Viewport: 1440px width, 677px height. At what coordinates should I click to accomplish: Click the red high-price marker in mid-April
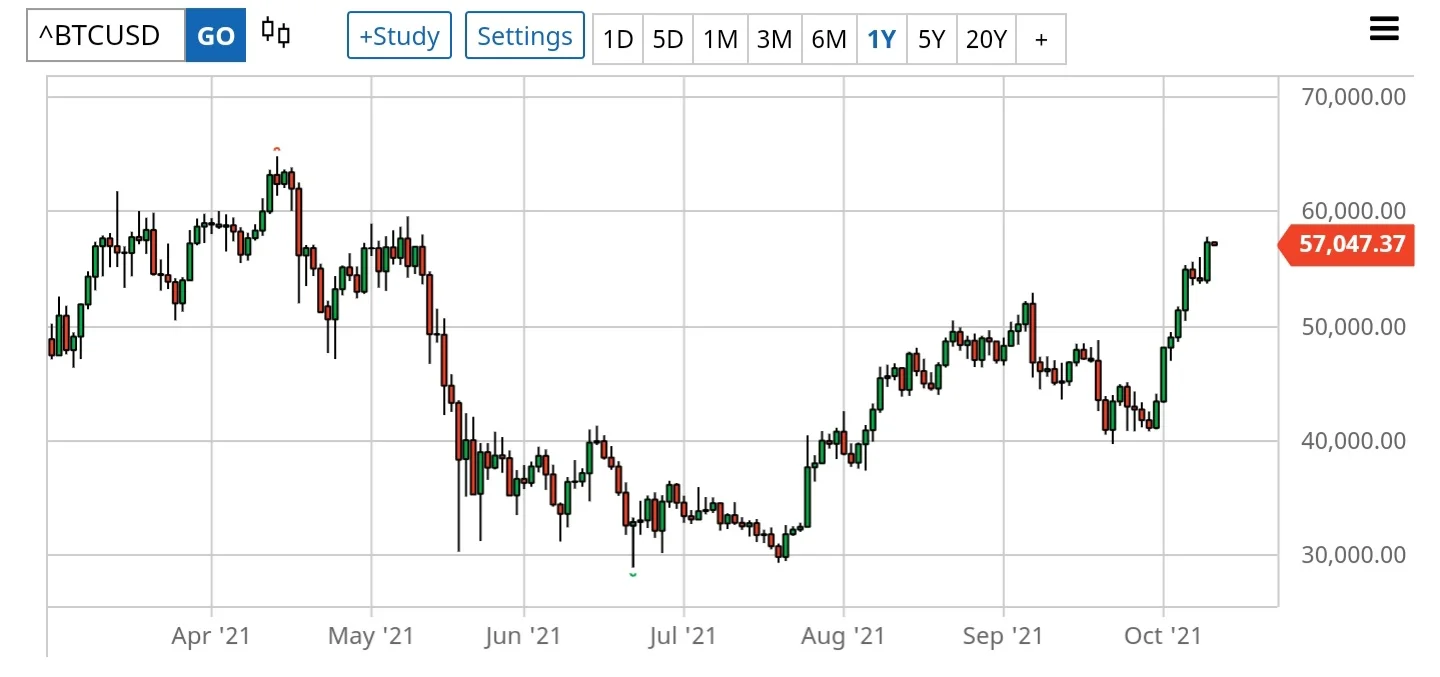coord(277,149)
